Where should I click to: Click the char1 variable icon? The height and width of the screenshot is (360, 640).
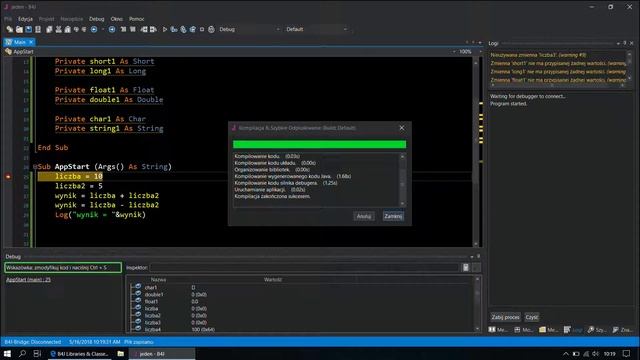[x=138, y=287]
